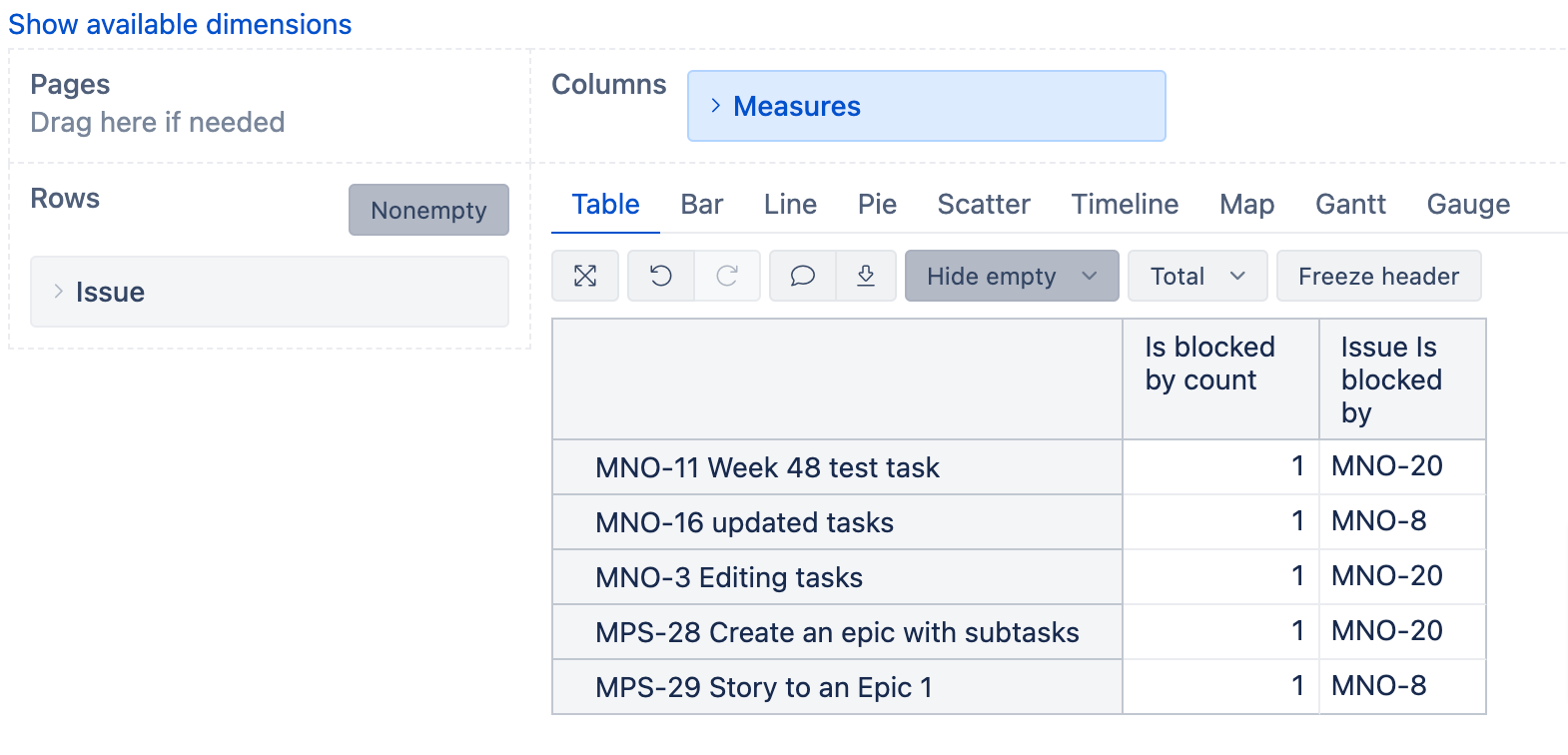Screen dimensions: 1568x755
Task: Select row MNO-11 Week 48 test task
Action: click(x=837, y=467)
